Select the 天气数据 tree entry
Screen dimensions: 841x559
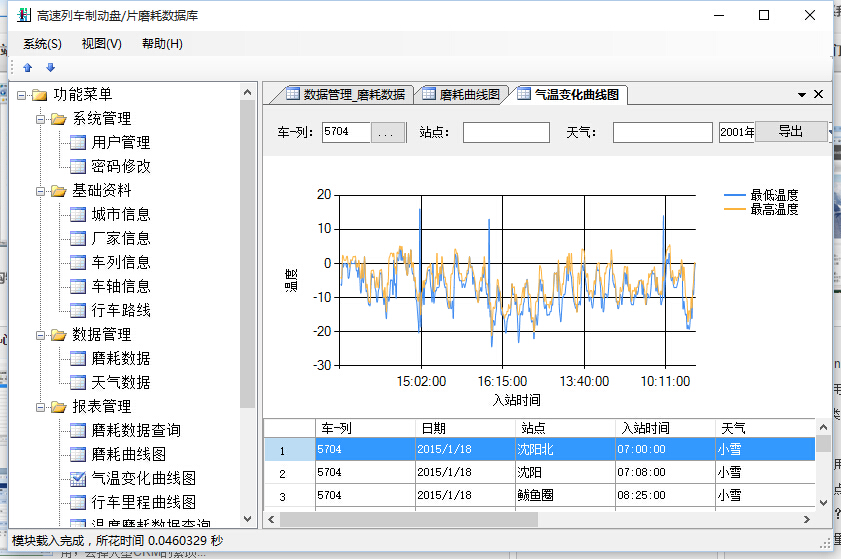(x=120, y=382)
